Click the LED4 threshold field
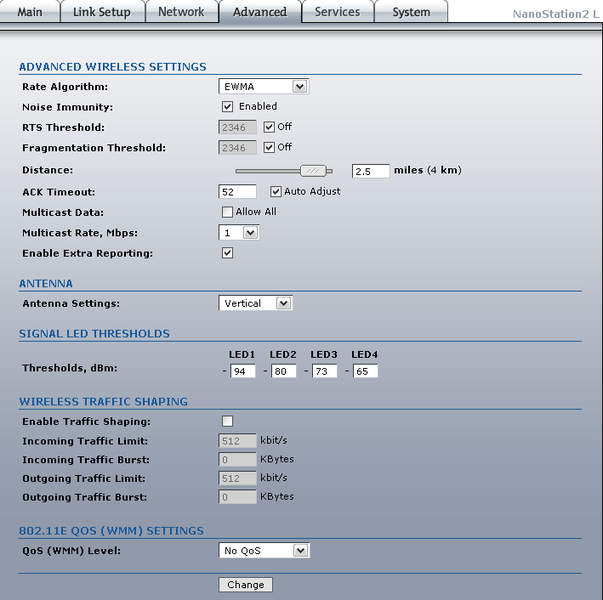This screenshot has width=603, height=600. [x=365, y=371]
